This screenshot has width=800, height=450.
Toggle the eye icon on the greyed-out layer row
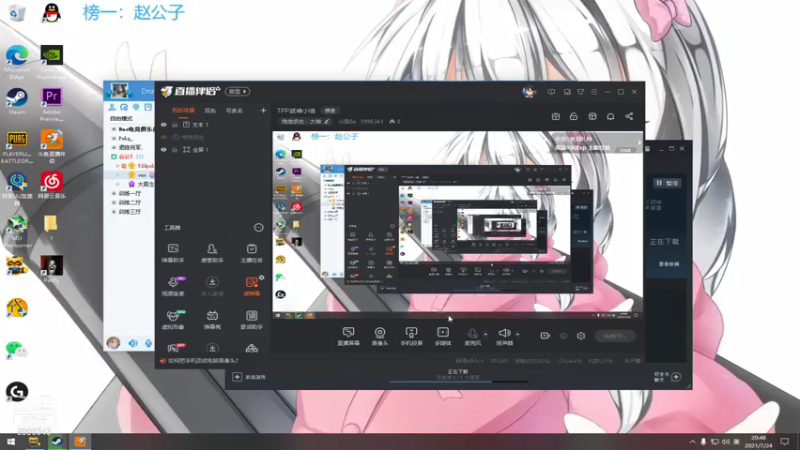(163, 137)
